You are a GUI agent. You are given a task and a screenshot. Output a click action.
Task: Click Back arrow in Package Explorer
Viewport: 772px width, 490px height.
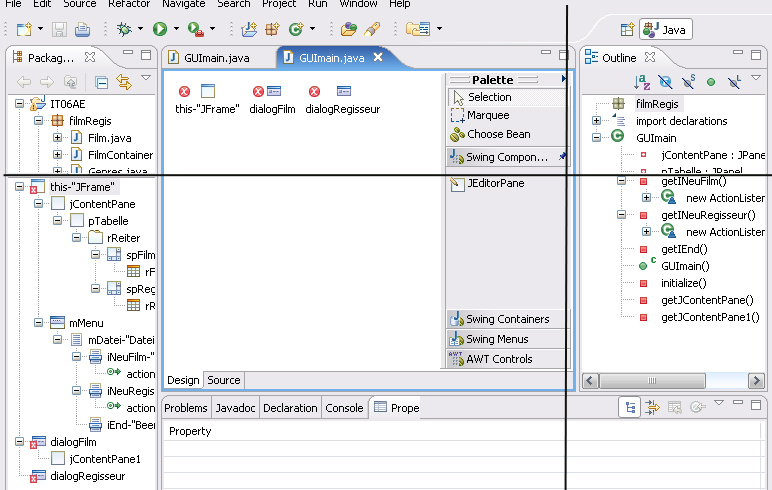click(24, 82)
